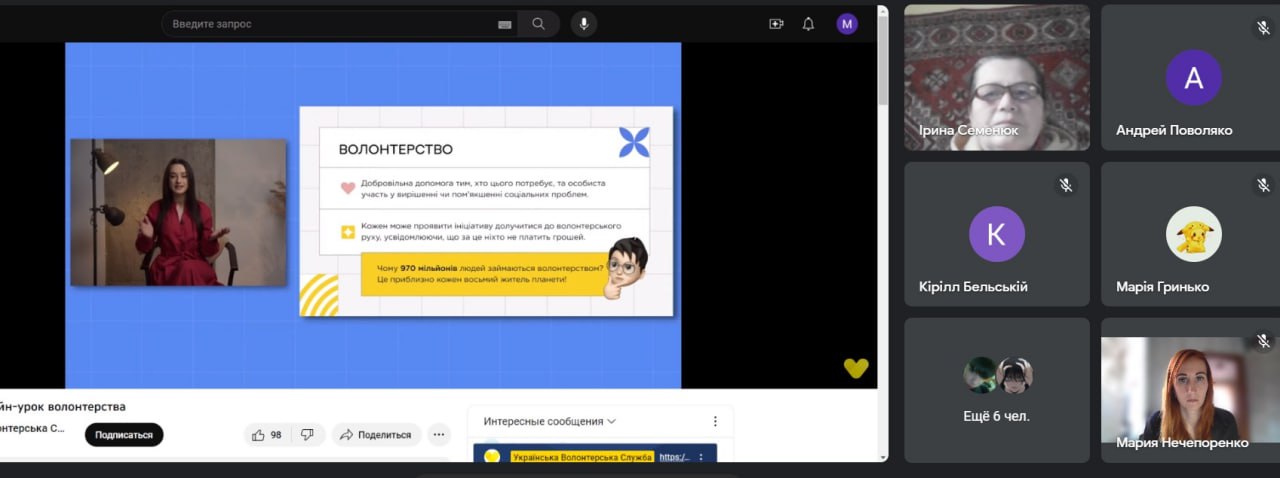Open pinned message three-dot menu
The image size is (1280, 478).
pyautogui.click(x=701, y=457)
